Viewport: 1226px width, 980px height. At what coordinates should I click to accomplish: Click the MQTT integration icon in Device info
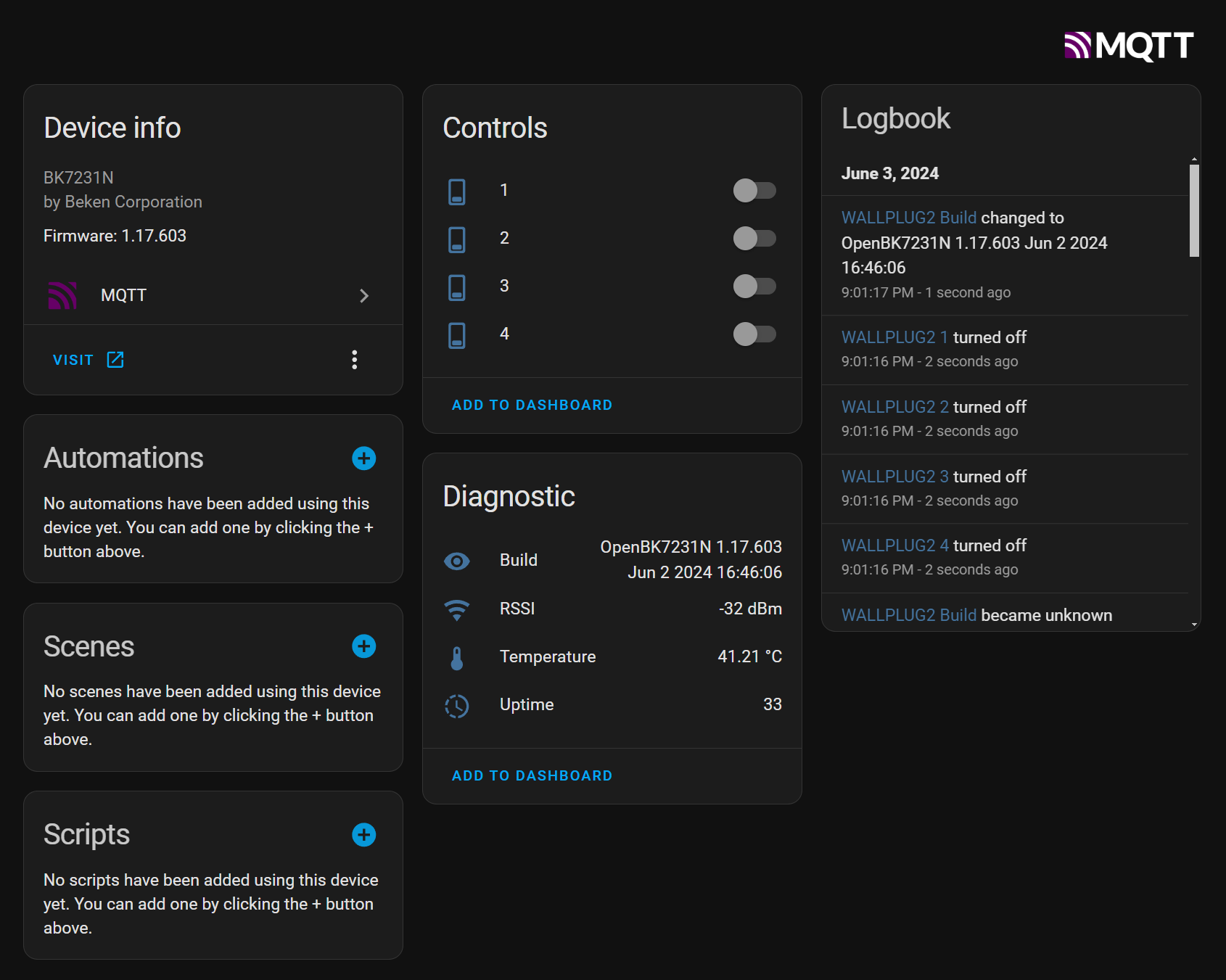click(62, 295)
